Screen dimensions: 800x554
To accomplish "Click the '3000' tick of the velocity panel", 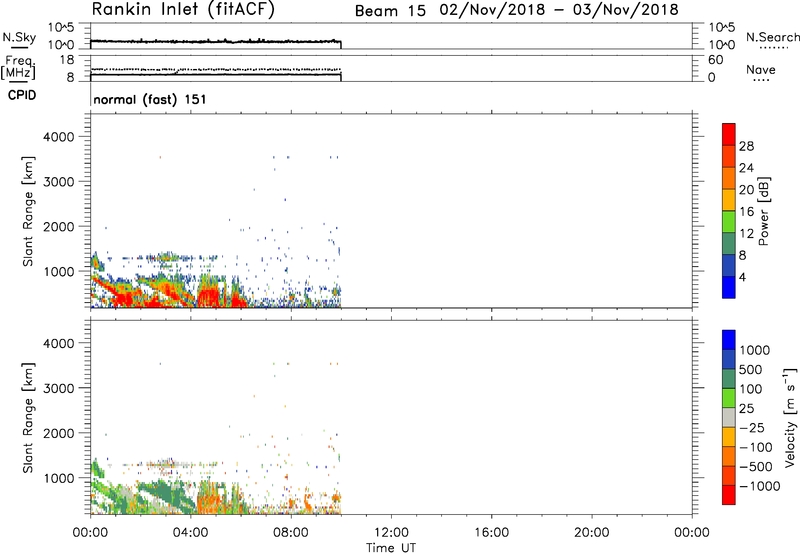I will pos(59,388).
